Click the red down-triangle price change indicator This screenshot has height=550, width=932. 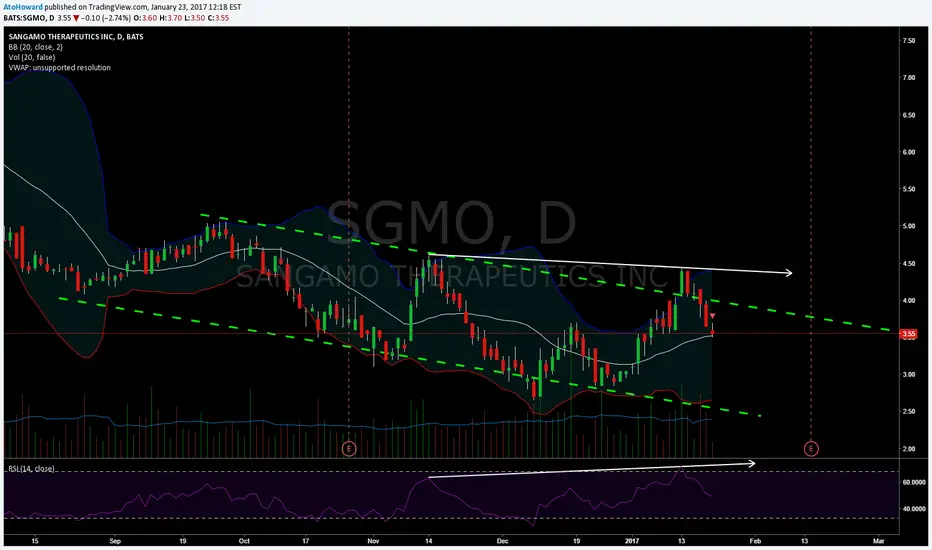(76, 18)
